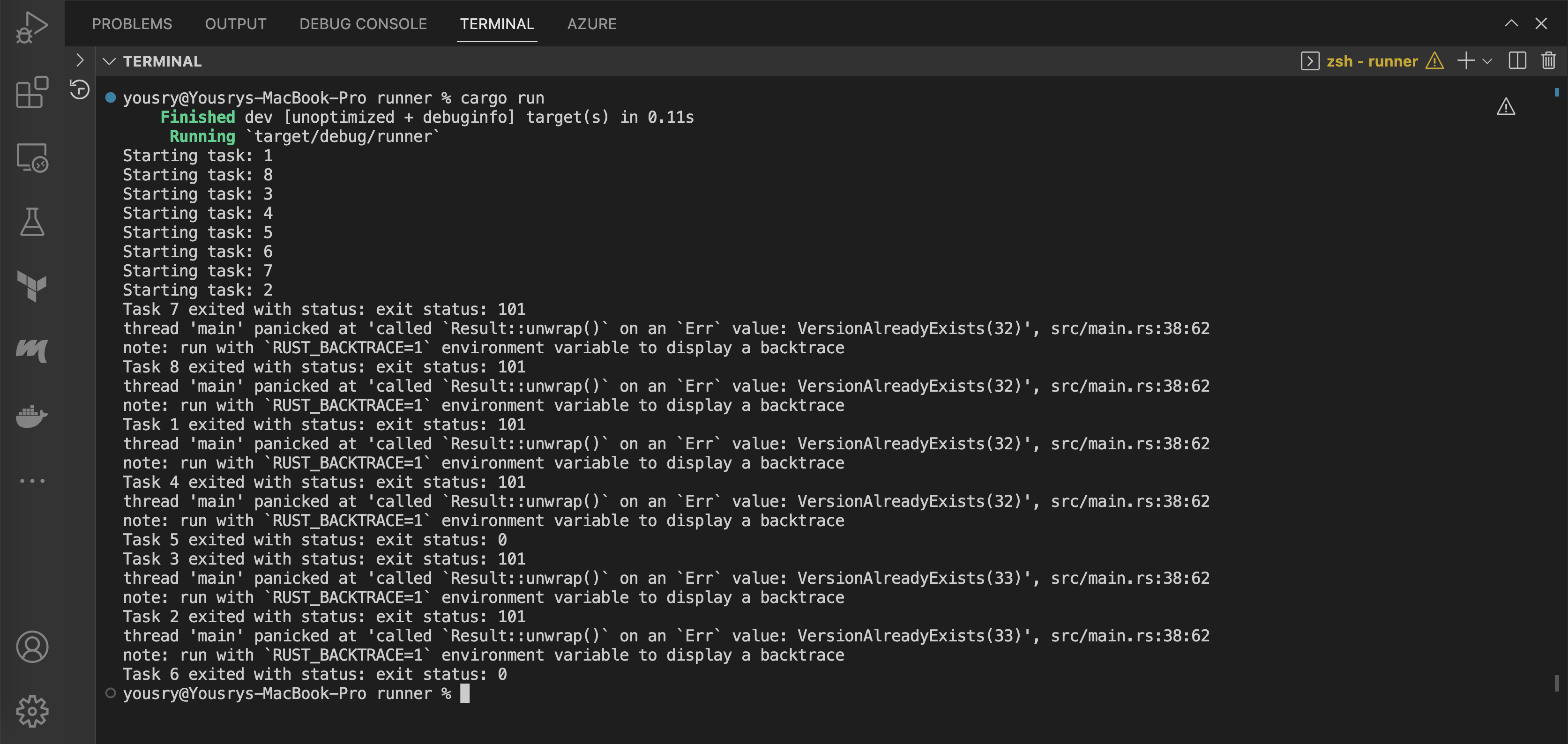This screenshot has width=1568, height=744.
Task: Select the TERMINAL tab
Action: [x=497, y=24]
